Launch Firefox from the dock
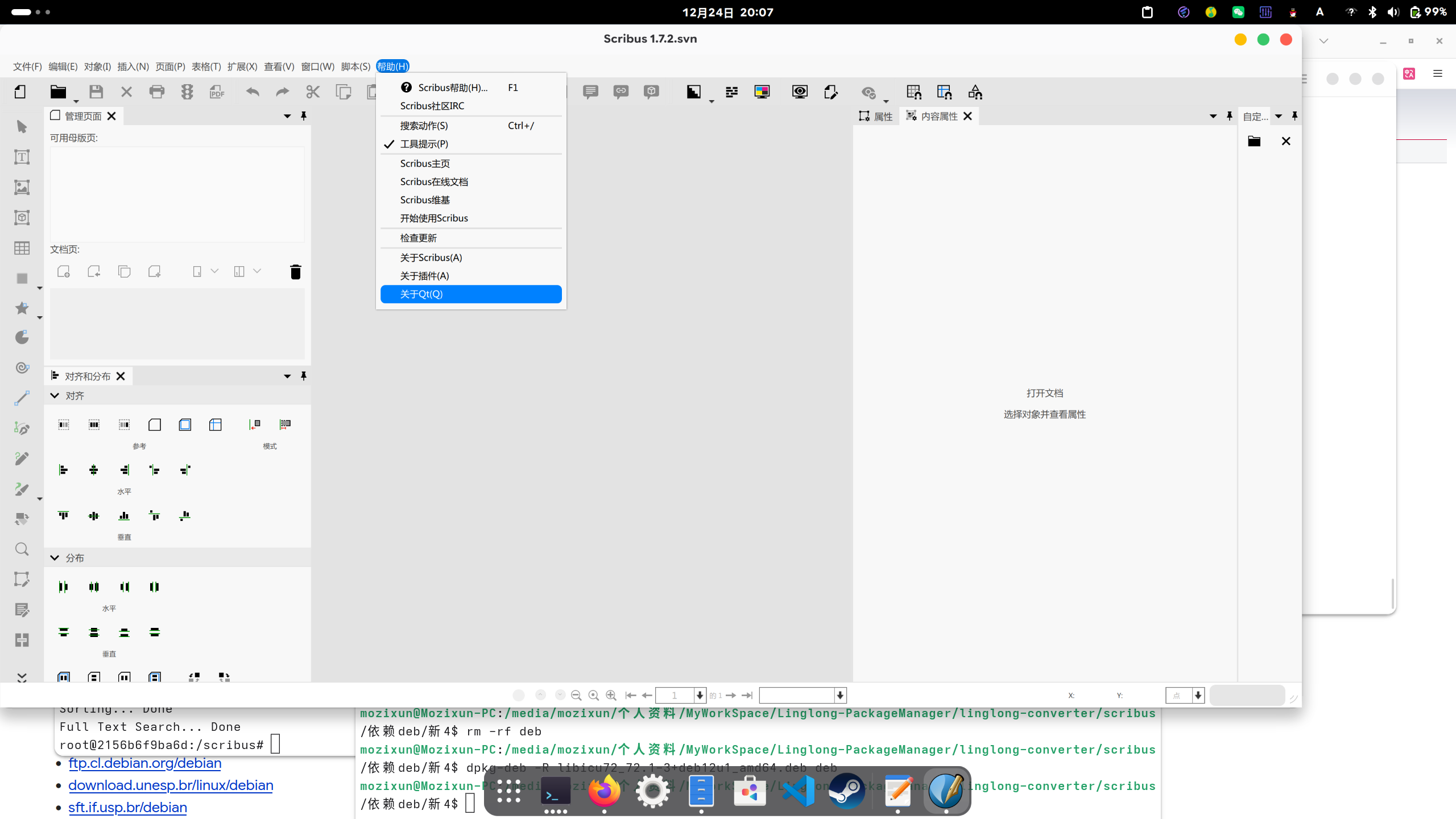The width and height of the screenshot is (1456, 819). click(604, 791)
